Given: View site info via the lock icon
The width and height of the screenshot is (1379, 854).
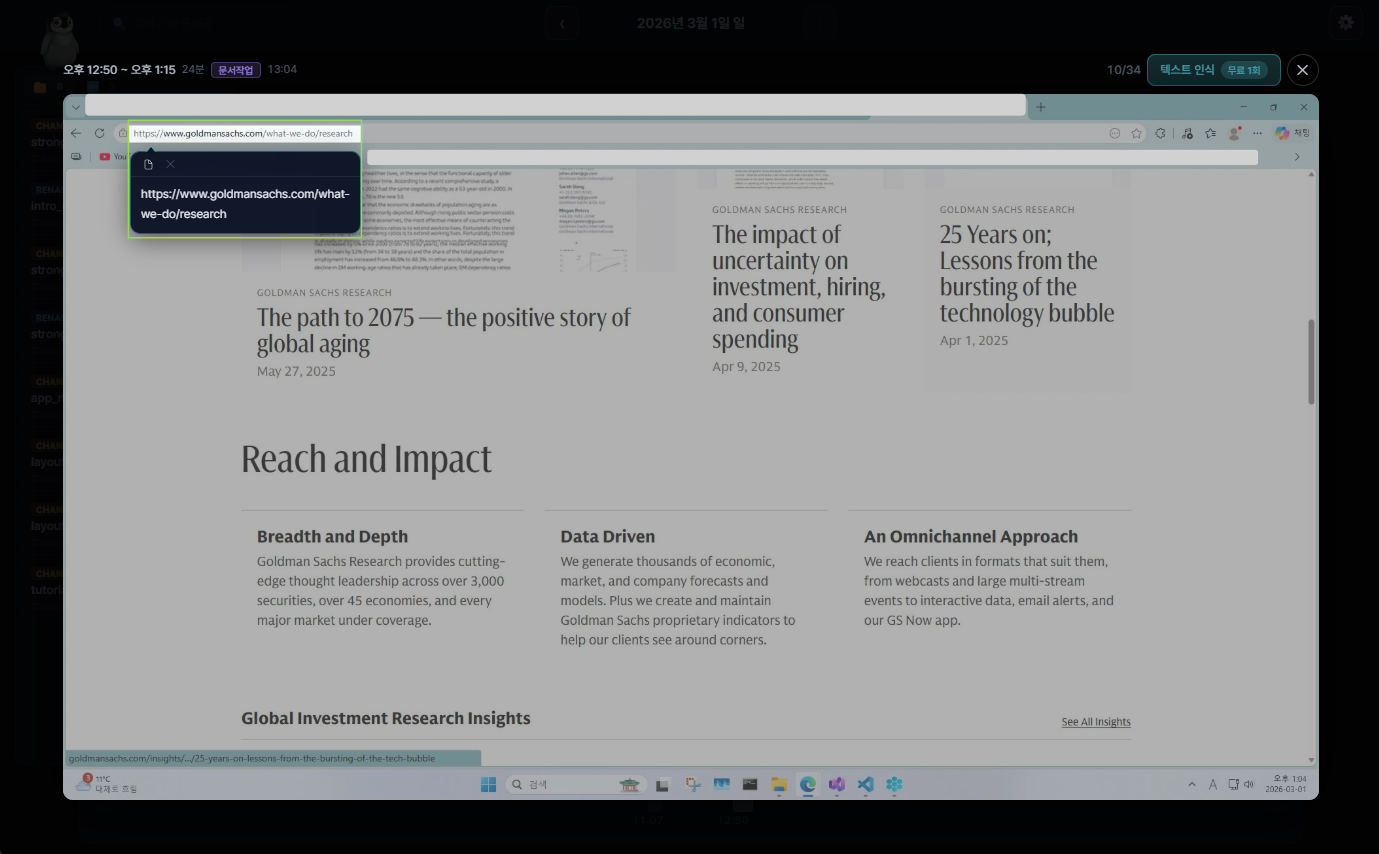Looking at the screenshot, I should tap(121, 133).
